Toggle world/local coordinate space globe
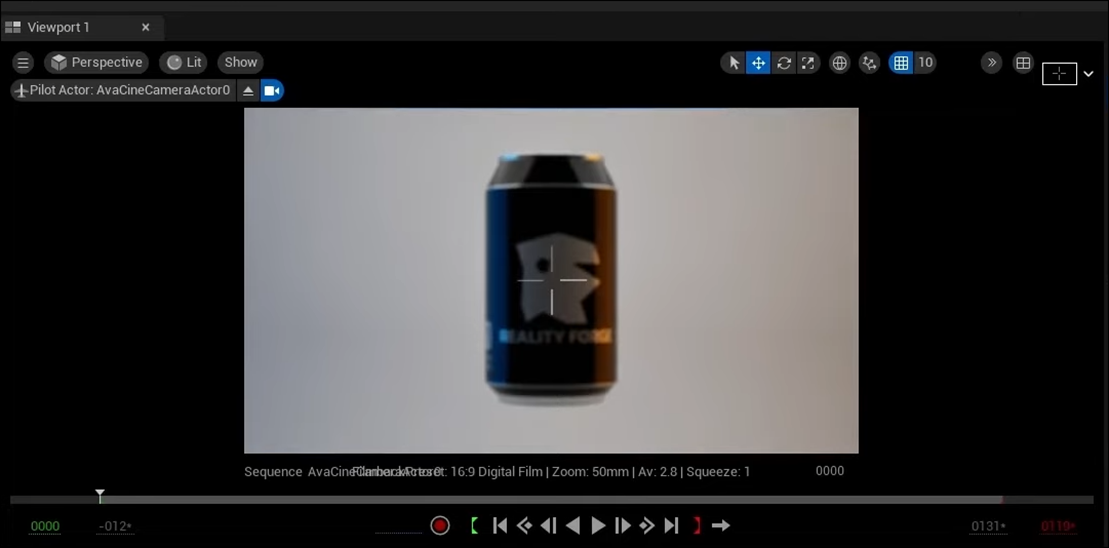 (839, 63)
